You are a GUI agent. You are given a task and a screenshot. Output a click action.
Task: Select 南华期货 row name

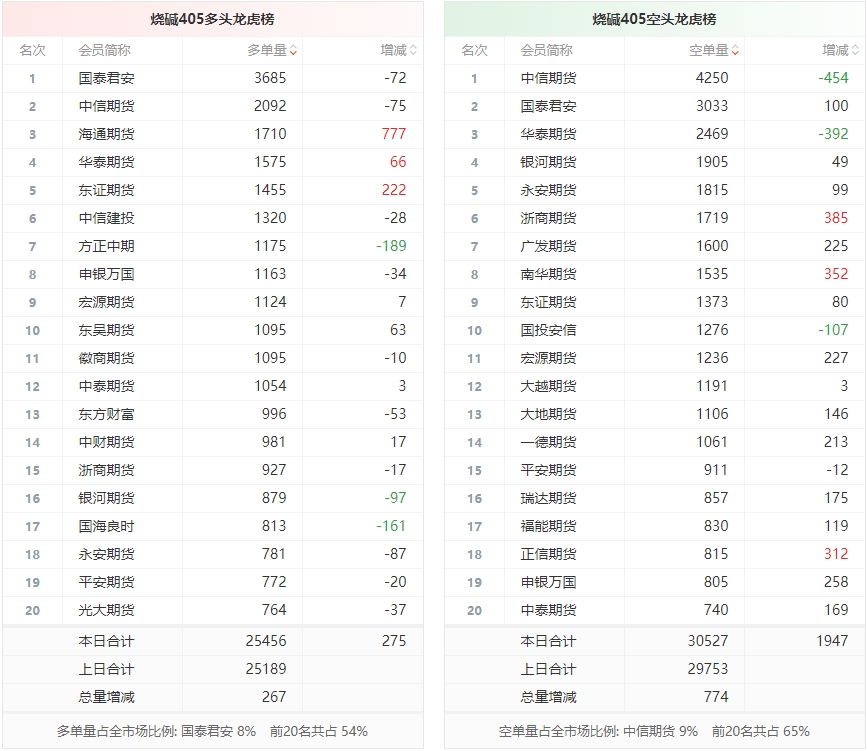pos(548,275)
